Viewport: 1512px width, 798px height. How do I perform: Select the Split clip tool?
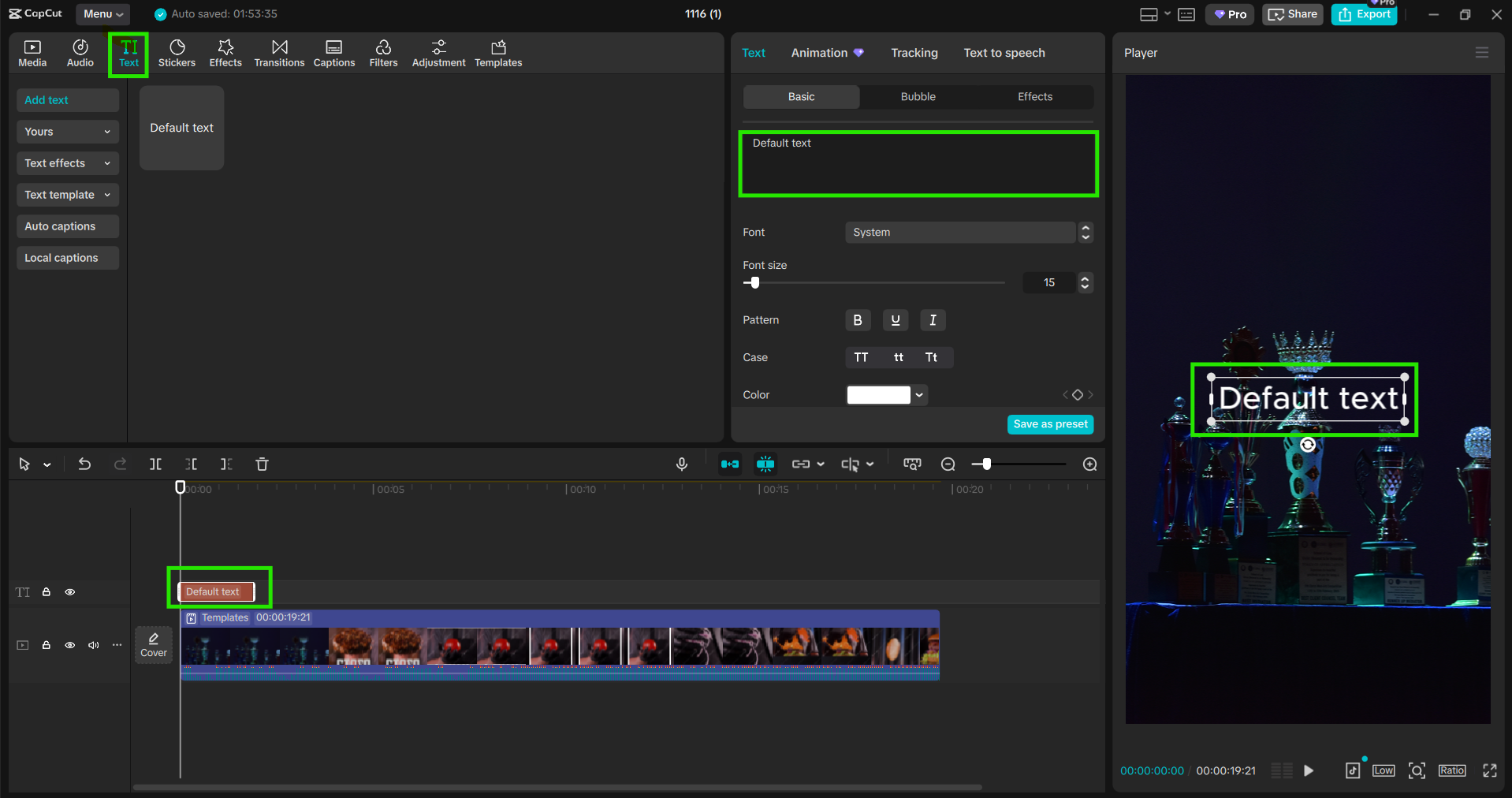tap(155, 464)
